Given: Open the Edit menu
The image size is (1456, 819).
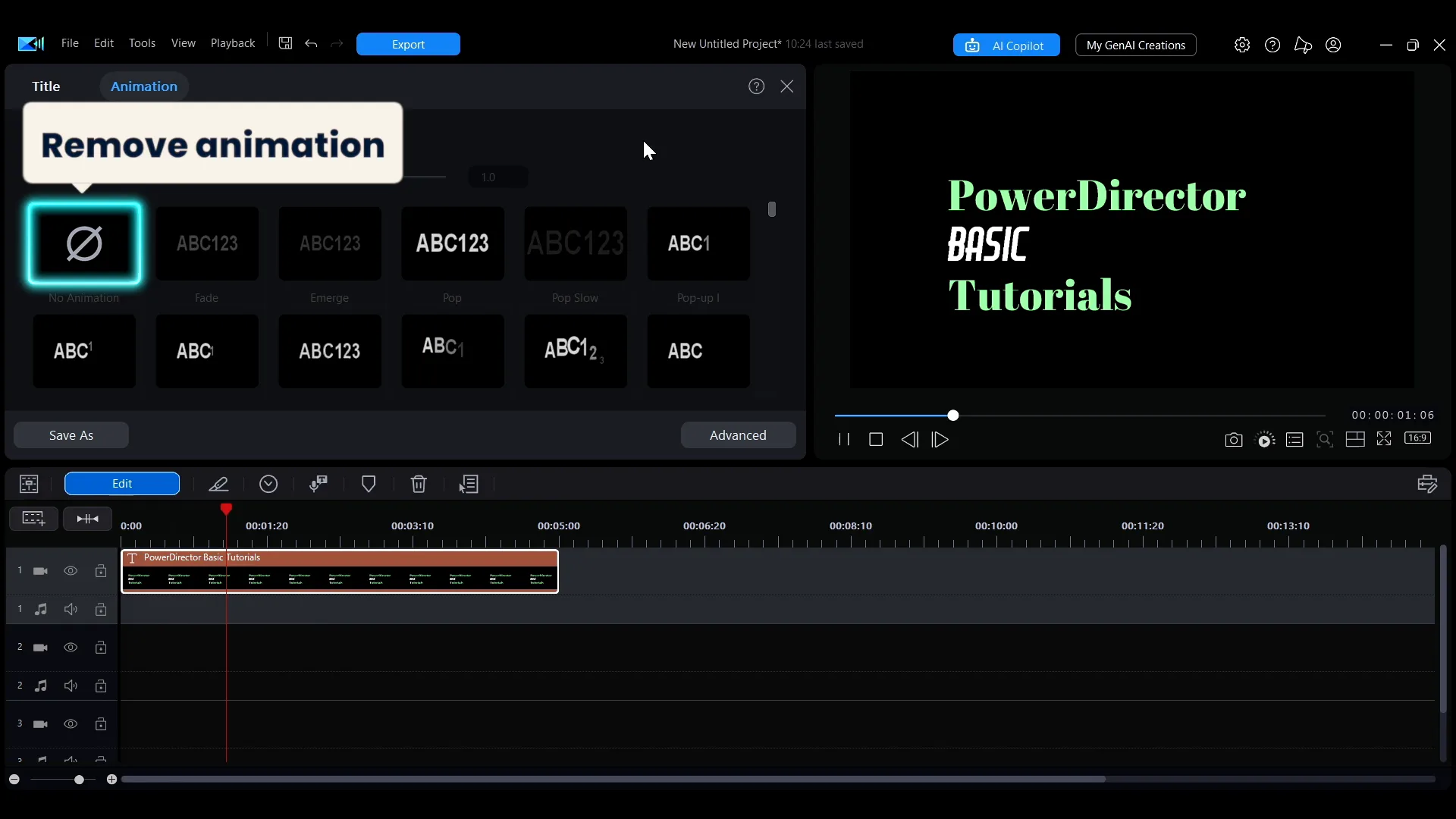Looking at the screenshot, I should click(104, 43).
